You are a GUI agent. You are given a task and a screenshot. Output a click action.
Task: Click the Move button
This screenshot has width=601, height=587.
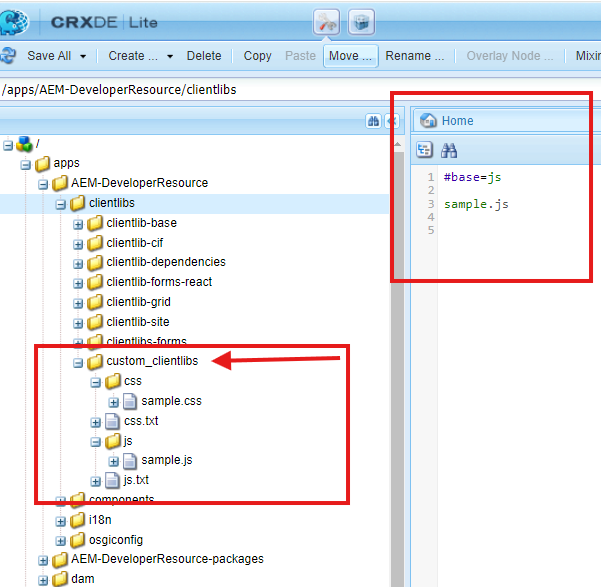(x=350, y=56)
